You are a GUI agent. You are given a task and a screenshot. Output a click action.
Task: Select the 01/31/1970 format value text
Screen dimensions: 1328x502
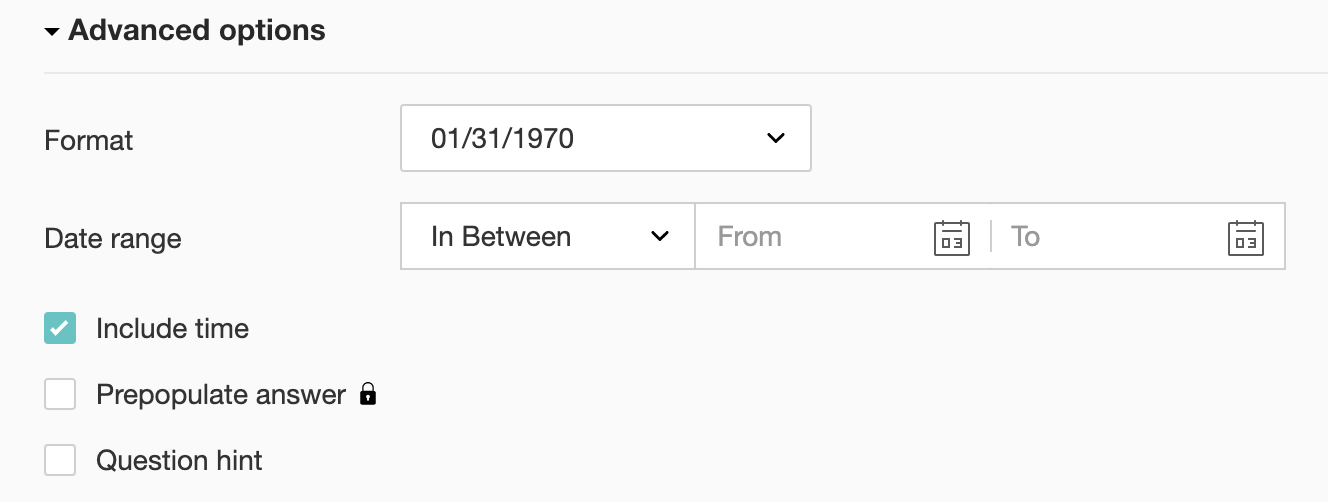(502, 138)
